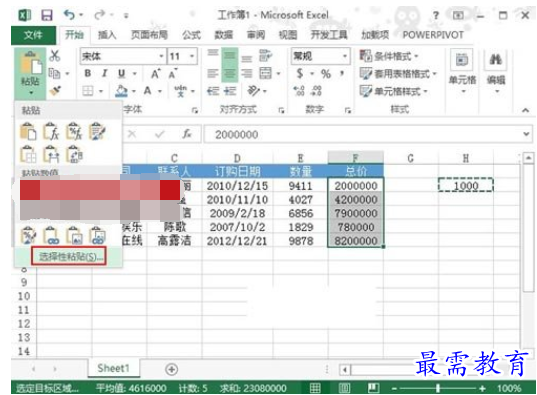This screenshot has width=537, height=395.
Task: Click the Merge and Center icon
Action: pyautogui.click(x=266, y=73)
